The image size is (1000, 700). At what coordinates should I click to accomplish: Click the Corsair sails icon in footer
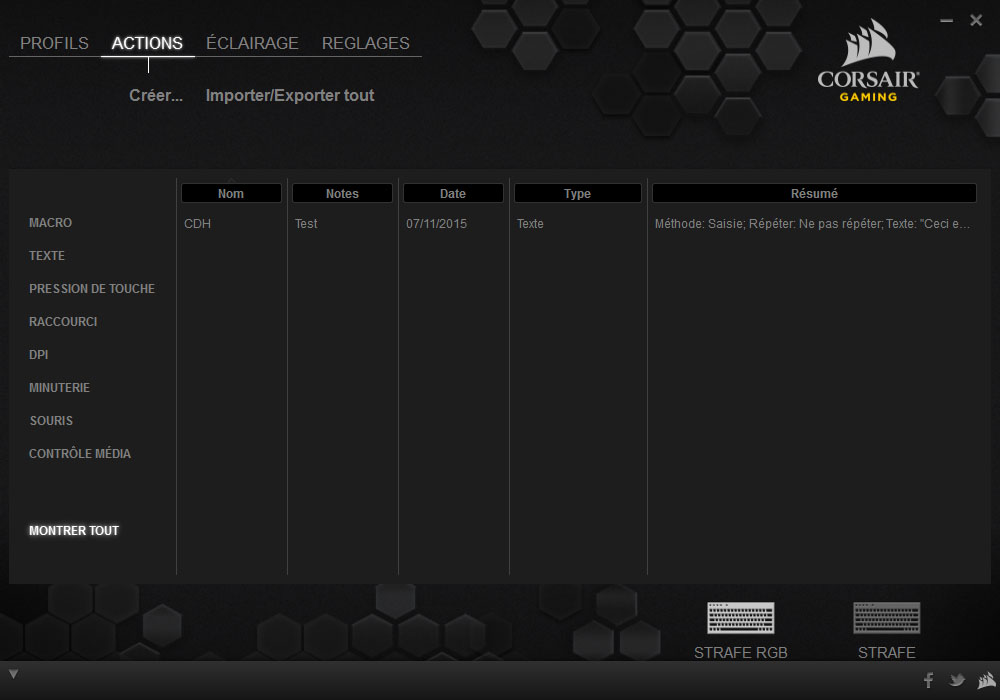click(x=986, y=681)
